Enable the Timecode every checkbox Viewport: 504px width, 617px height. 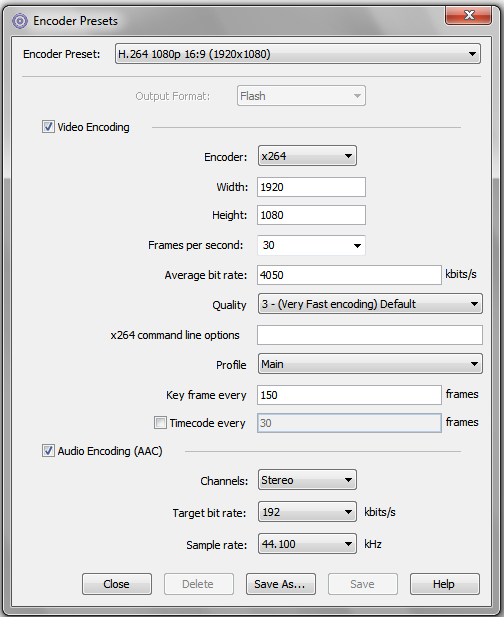160,423
